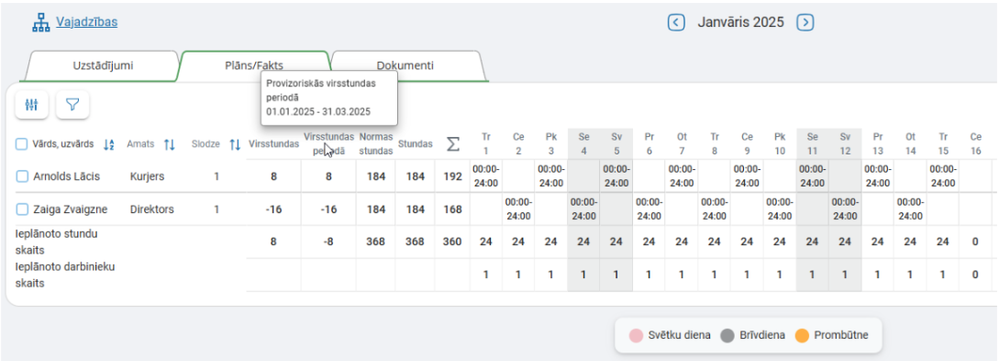The height and width of the screenshot is (361, 999).
Task: Click gray Brīvdiena legend swatch
Action: pos(727,336)
